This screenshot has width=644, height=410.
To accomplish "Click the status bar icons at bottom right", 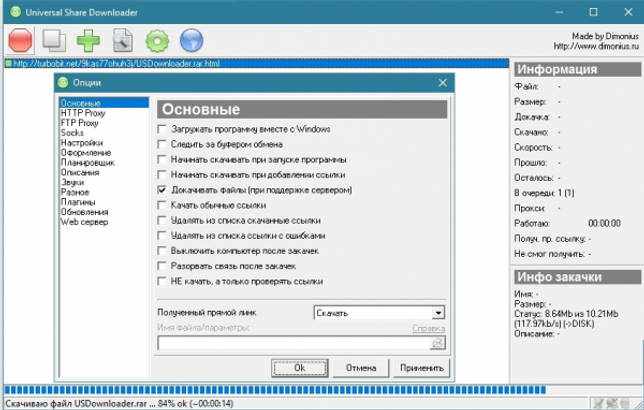I will click(x=611, y=403).
